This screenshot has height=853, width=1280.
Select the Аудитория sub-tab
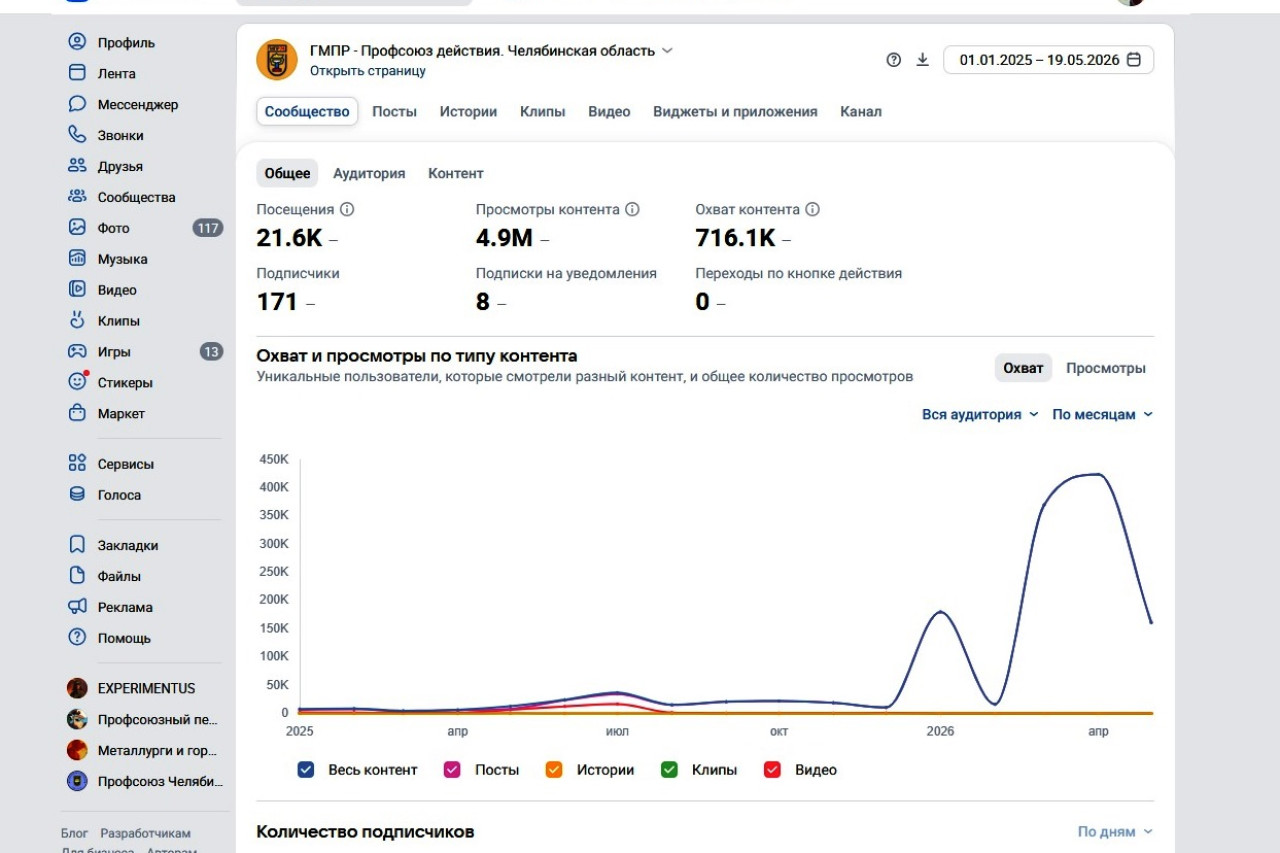[x=369, y=173]
